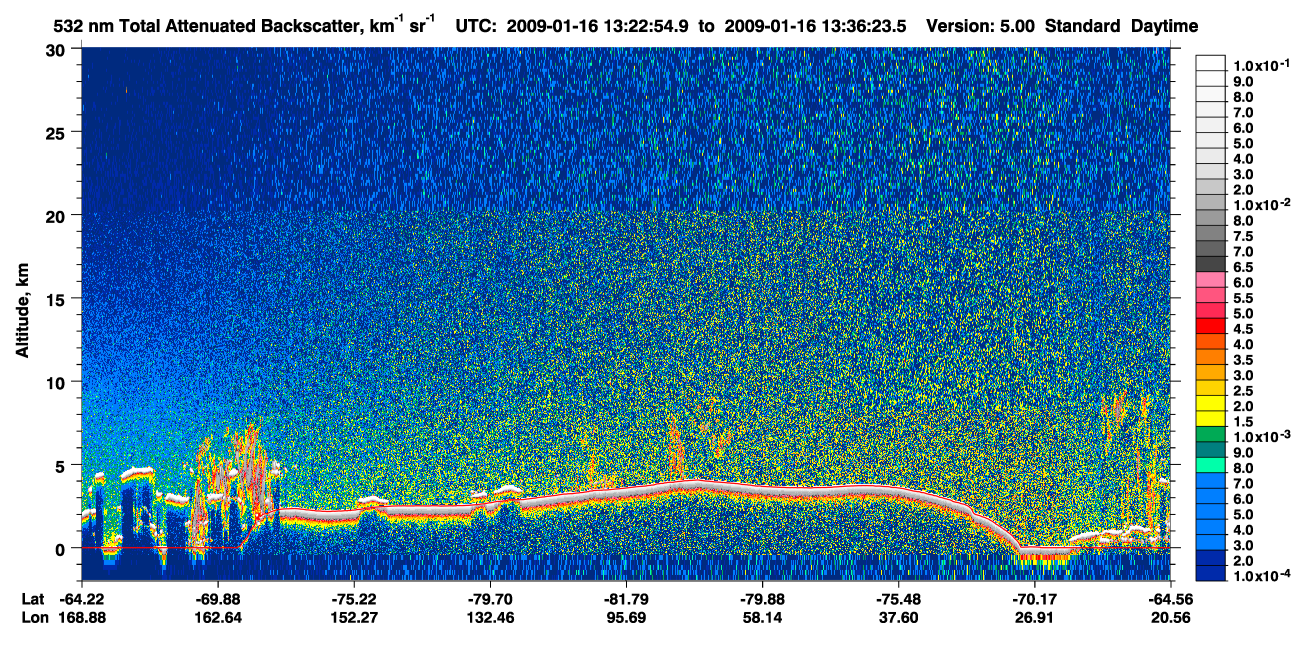Click the latitude value -75.48

(898, 599)
